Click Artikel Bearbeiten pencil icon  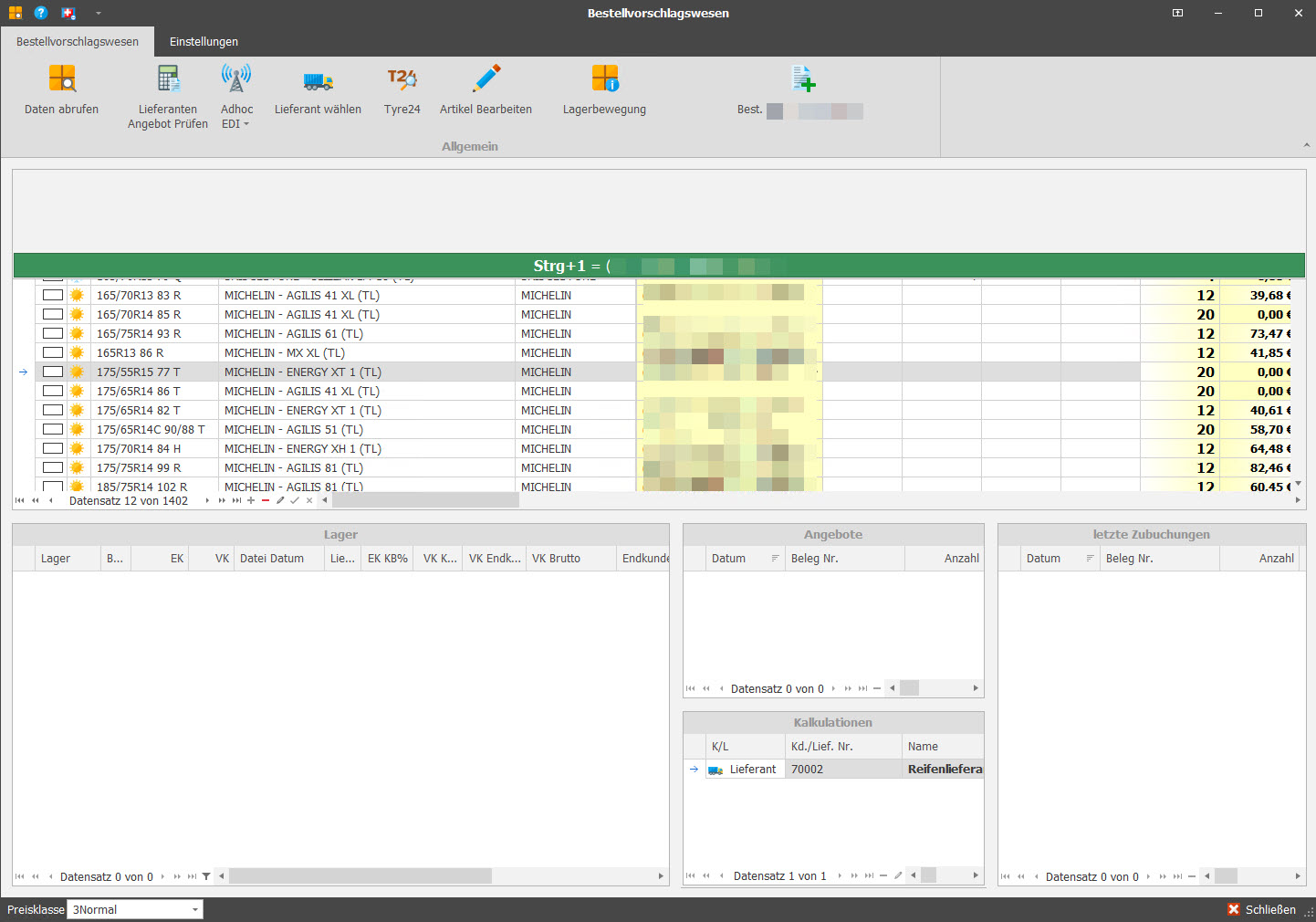486,79
